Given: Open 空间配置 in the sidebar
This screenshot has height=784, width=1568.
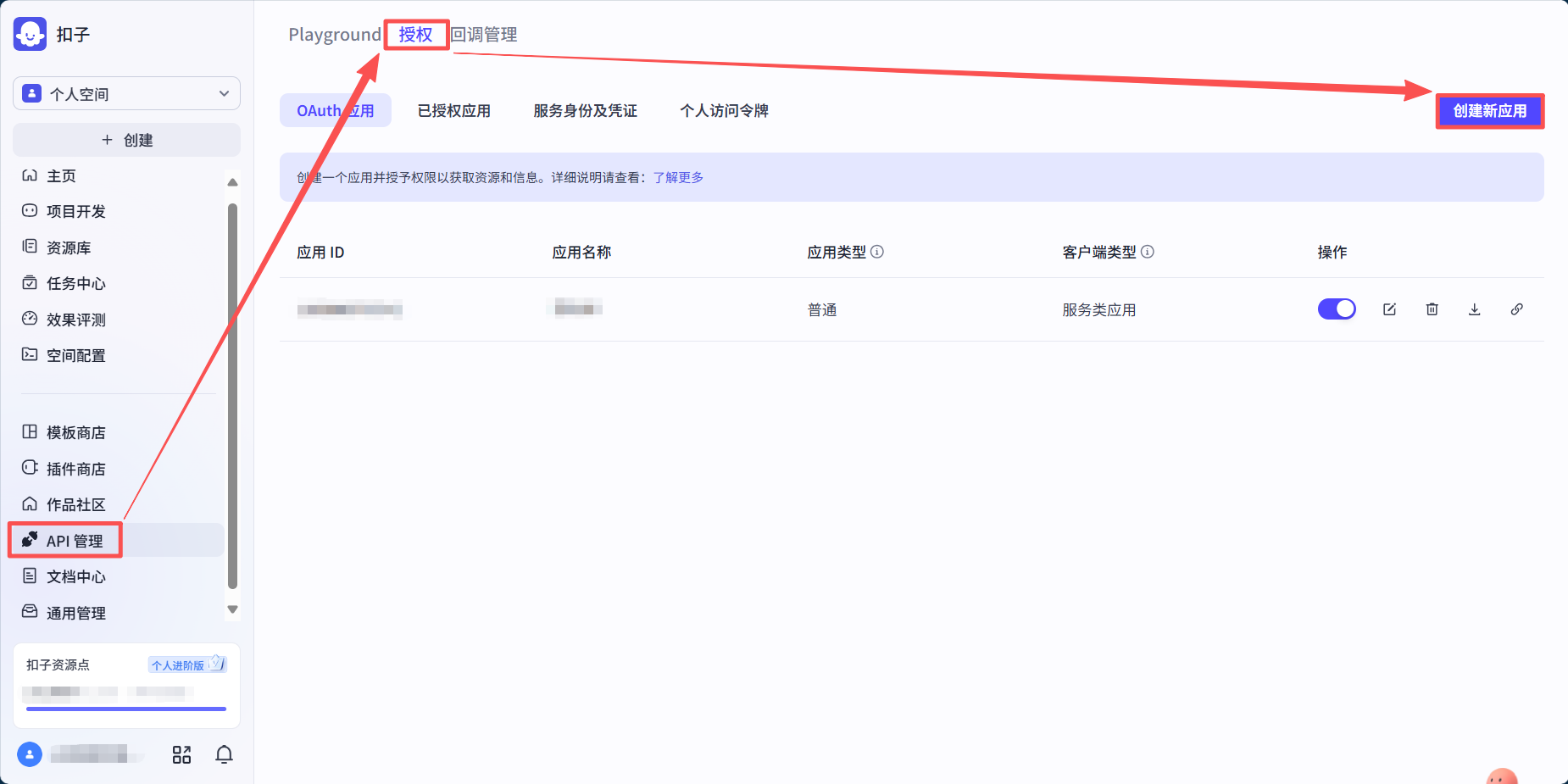Looking at the screenshot, I should [74, 355].
